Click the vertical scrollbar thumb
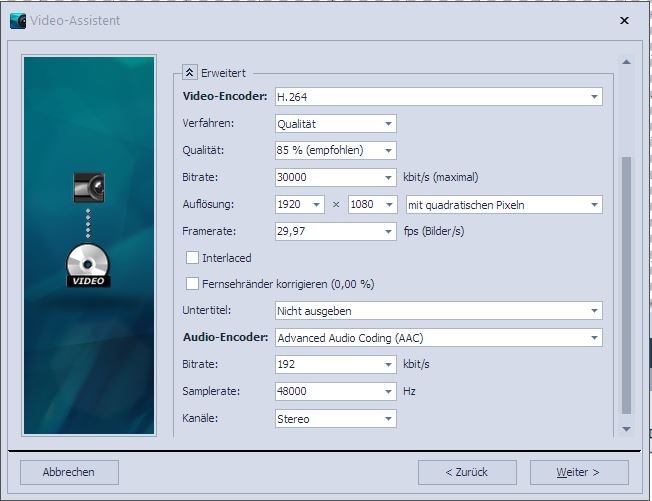Screen dimensions: 652x501 [x=626, y=285]
